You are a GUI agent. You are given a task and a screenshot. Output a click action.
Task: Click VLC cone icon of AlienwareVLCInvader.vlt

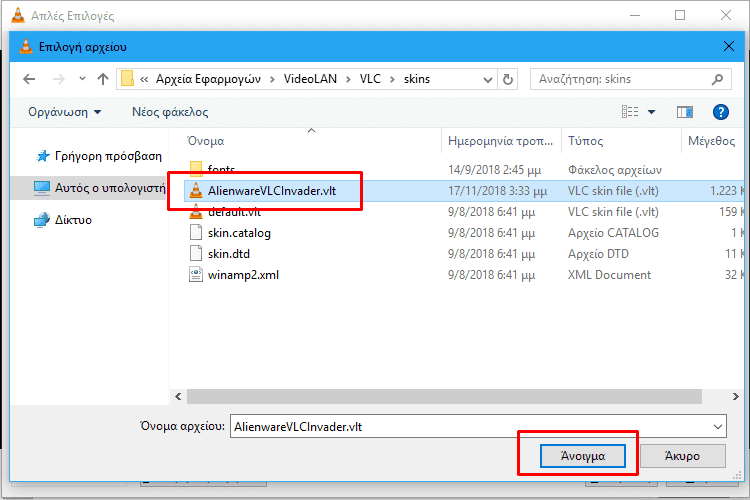coord(196,190)
